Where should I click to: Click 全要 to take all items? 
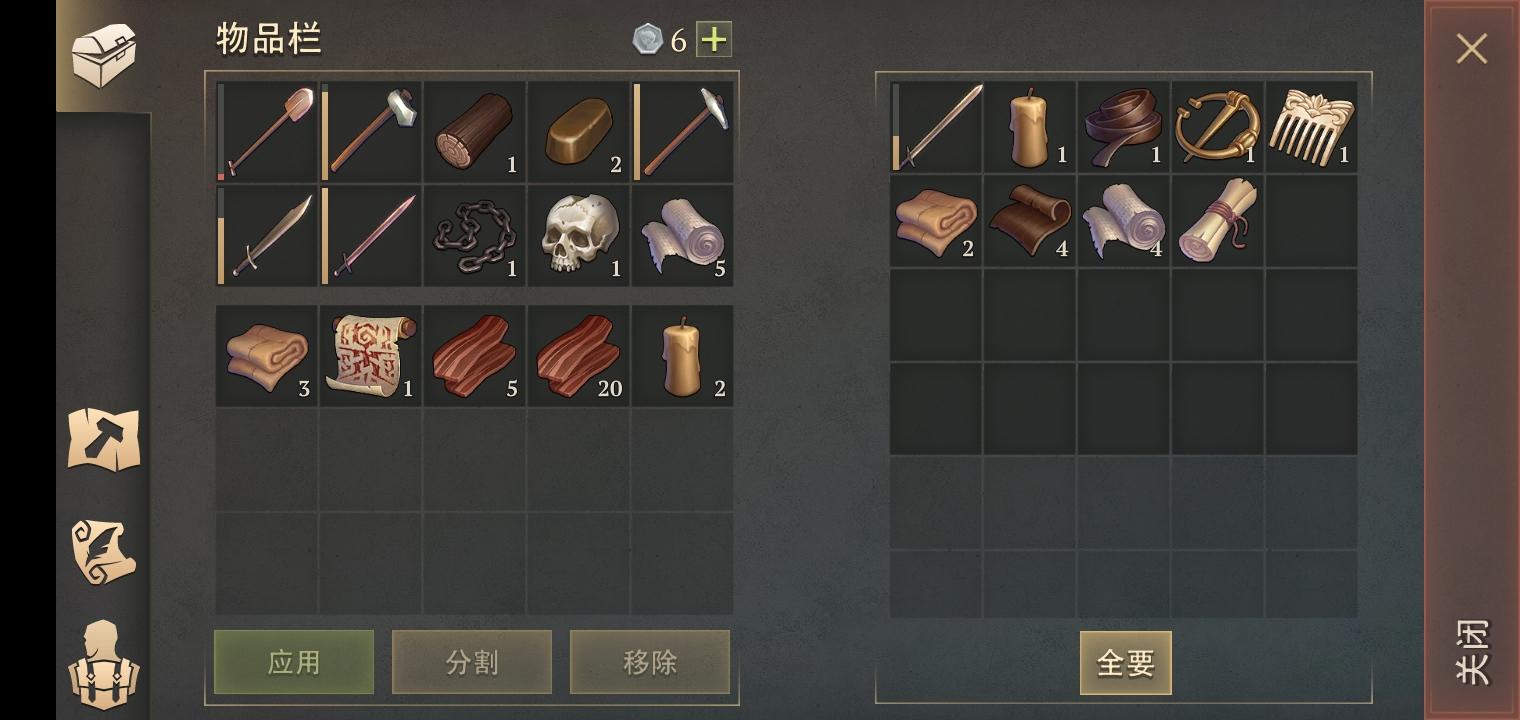(x=1126, y=663)
